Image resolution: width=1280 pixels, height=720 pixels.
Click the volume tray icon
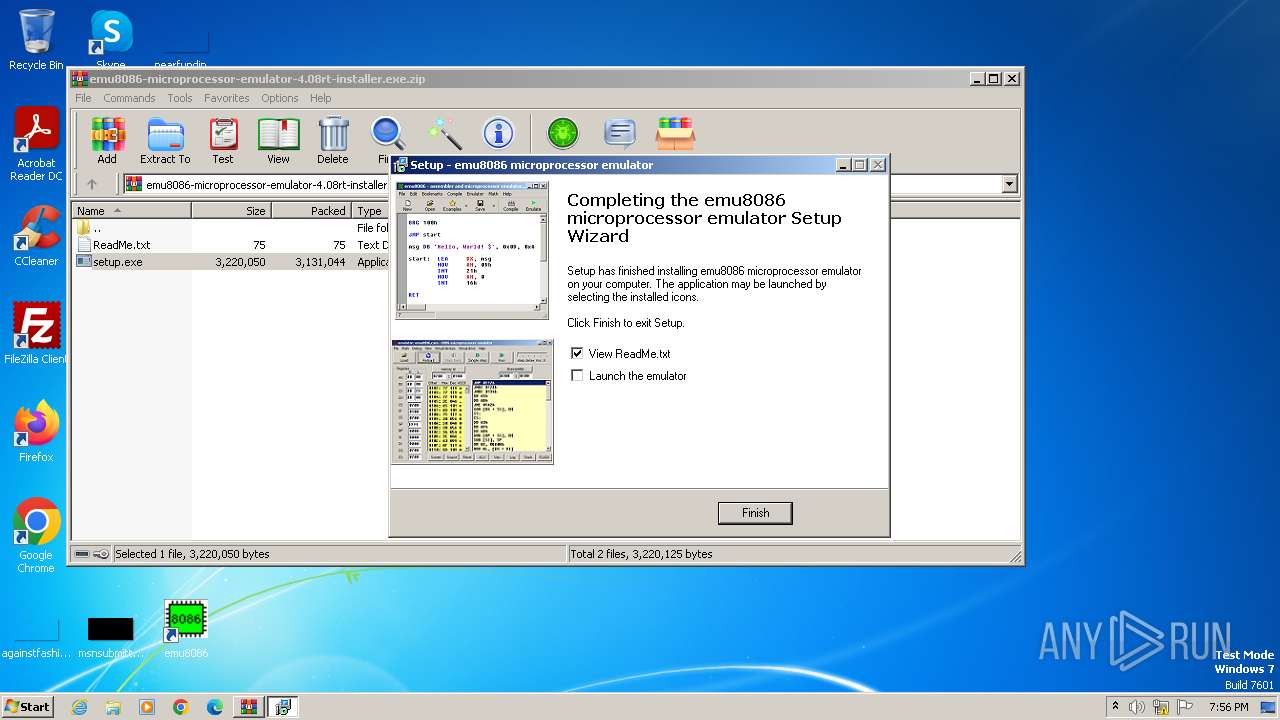pyautogui.click(x=1137, y=707)
